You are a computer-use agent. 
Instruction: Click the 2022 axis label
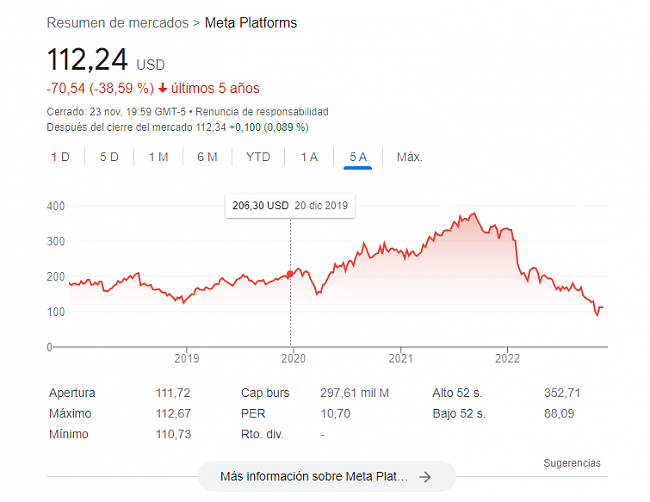[507, 359]
